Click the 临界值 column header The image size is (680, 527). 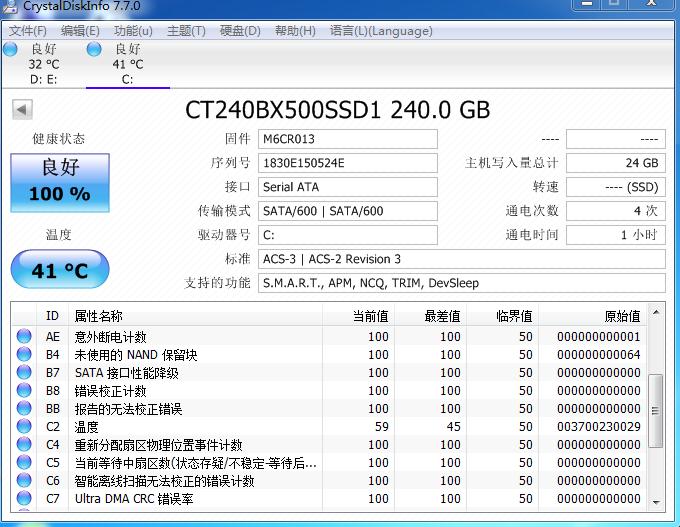pyautogui.click(x=502, y=316)
